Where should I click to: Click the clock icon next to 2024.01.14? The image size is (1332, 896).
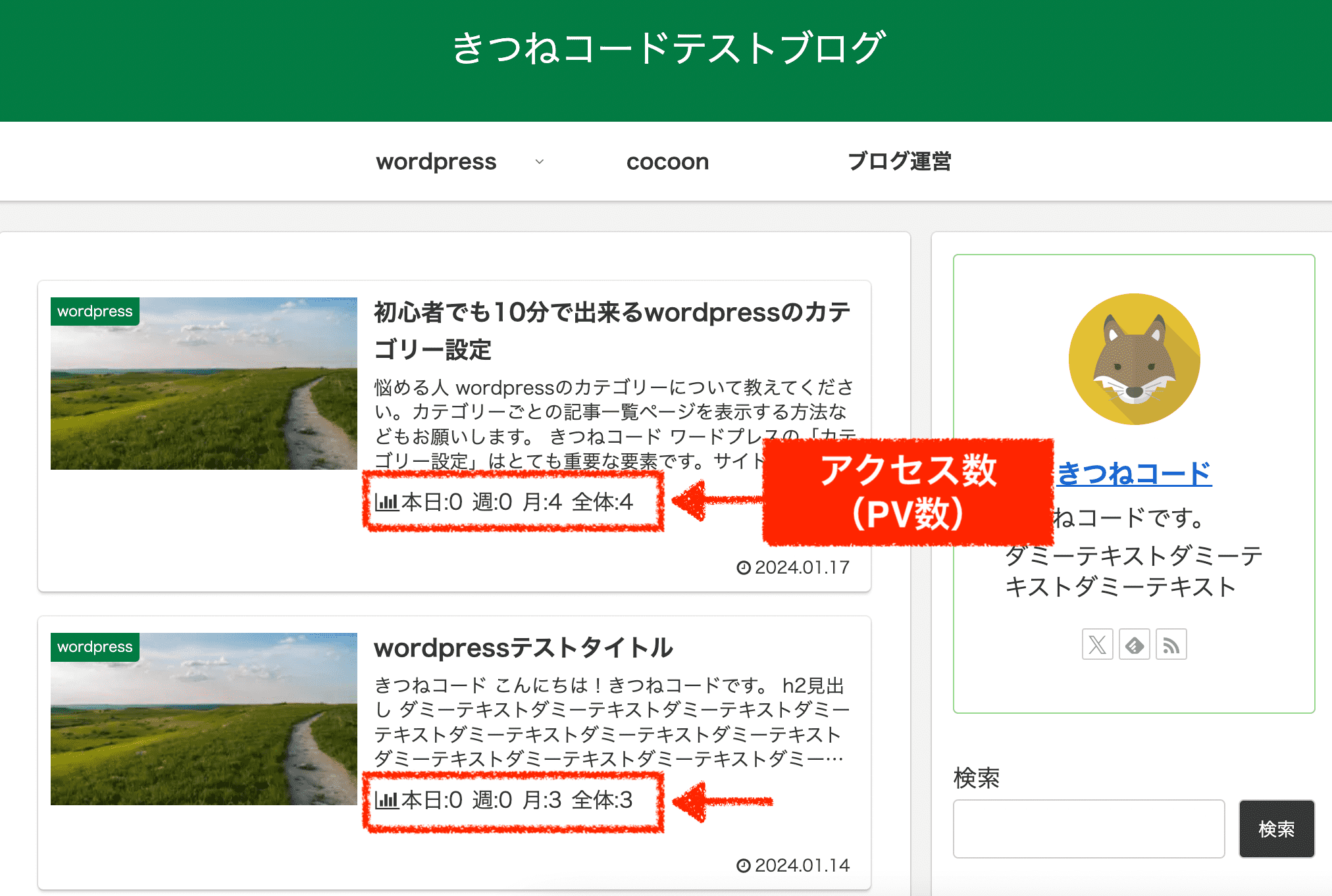point(744,866)
